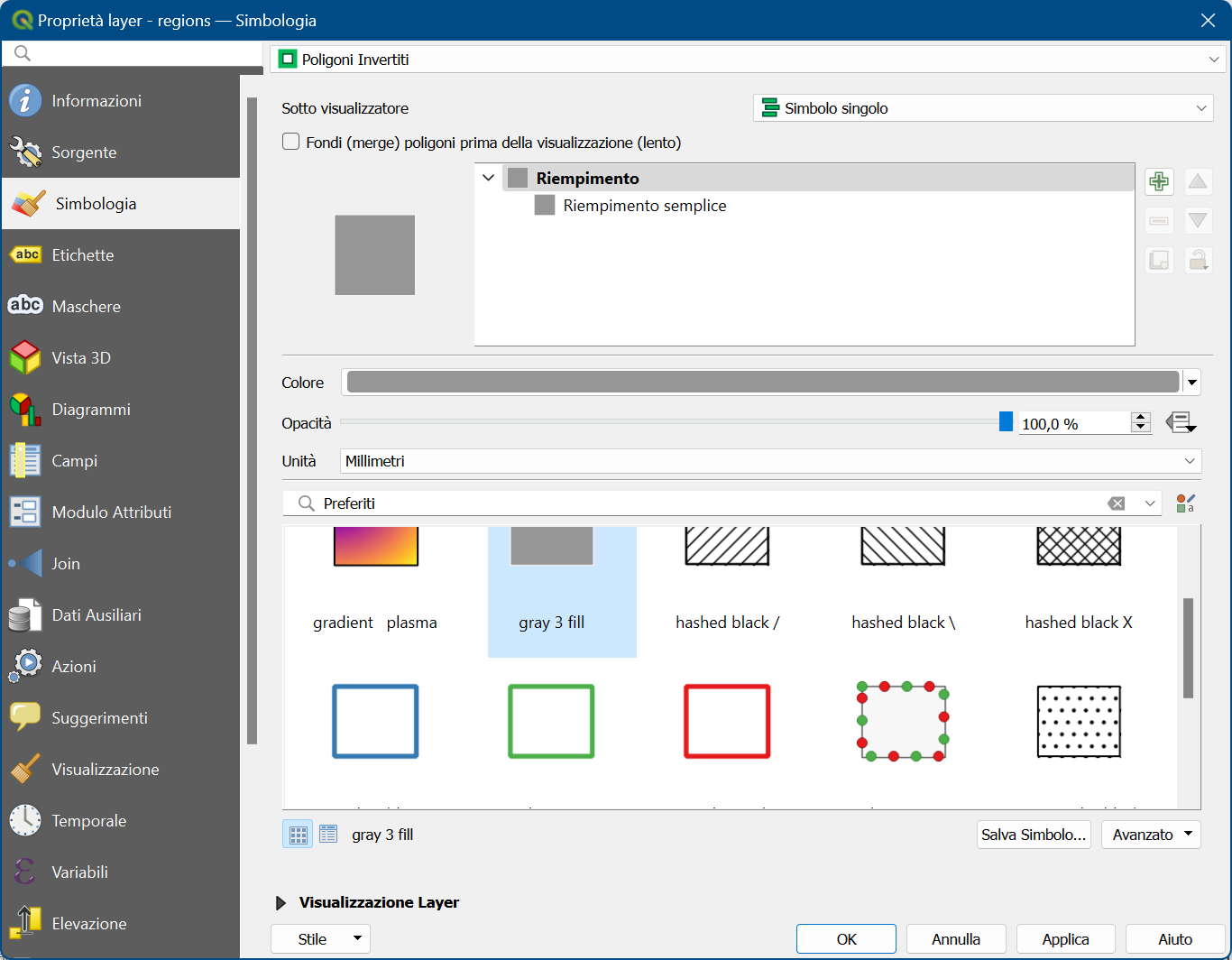Image resolution: width=1232 pixels, height=960 pixels.
Task: Open the Join section
Action: pos(120,564)
